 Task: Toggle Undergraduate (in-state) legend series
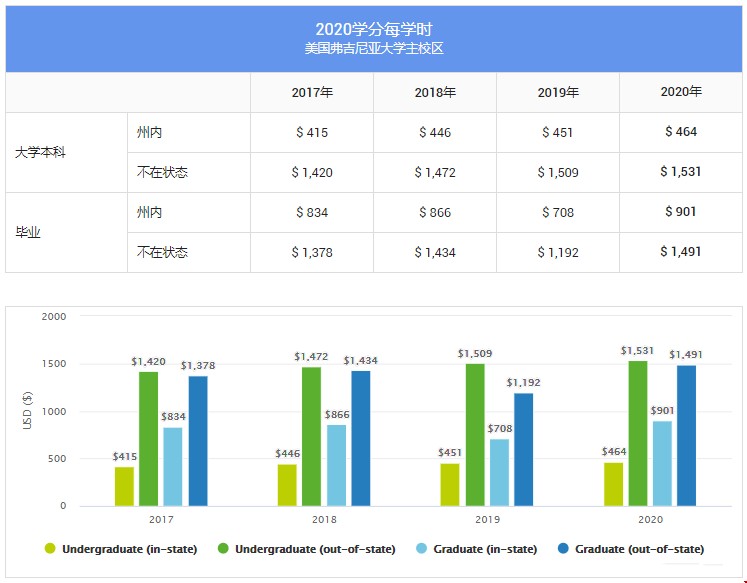121,549
